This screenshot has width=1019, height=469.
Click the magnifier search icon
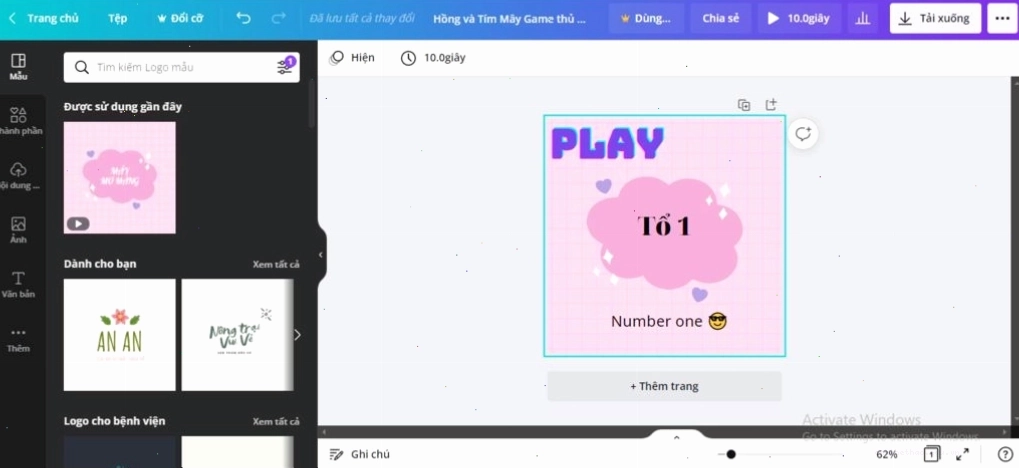81,67
